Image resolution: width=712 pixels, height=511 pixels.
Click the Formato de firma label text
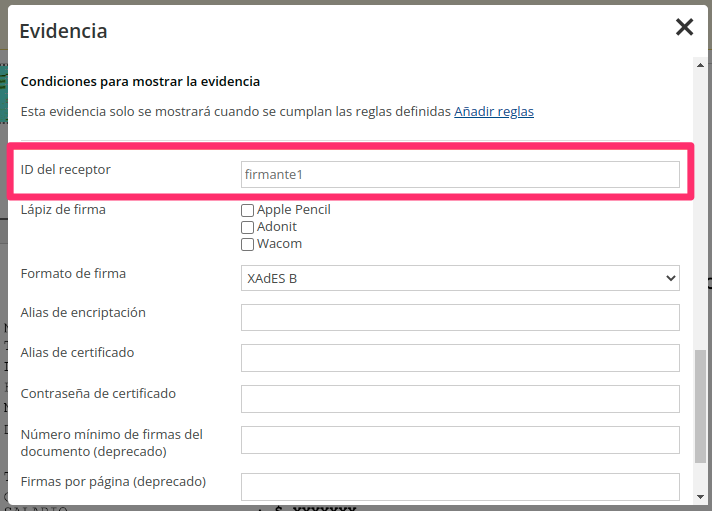click(73, 274)
